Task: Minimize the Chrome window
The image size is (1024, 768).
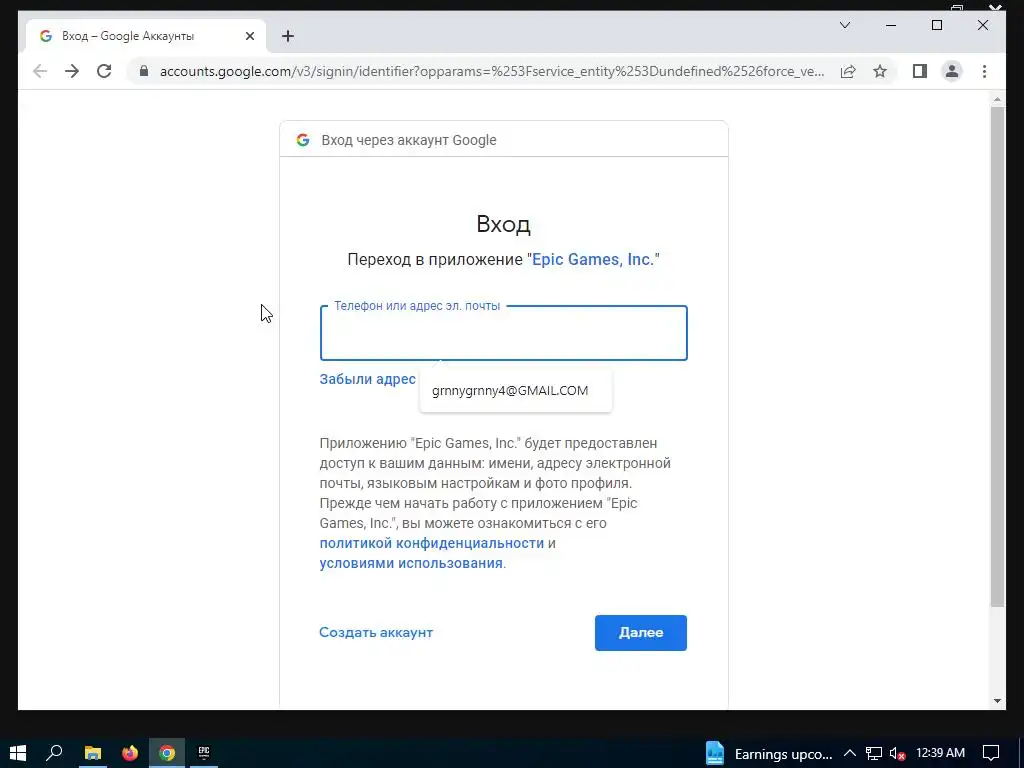Action: pos(891,25)
